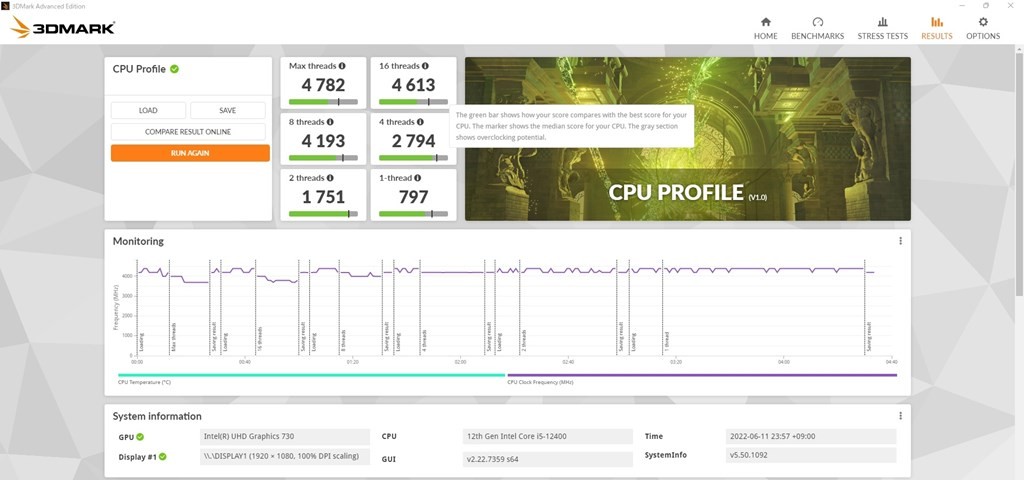The width and height of the screenshot is (1024, 480).
Task: Click the LOAD button
Action: (148, 110)
